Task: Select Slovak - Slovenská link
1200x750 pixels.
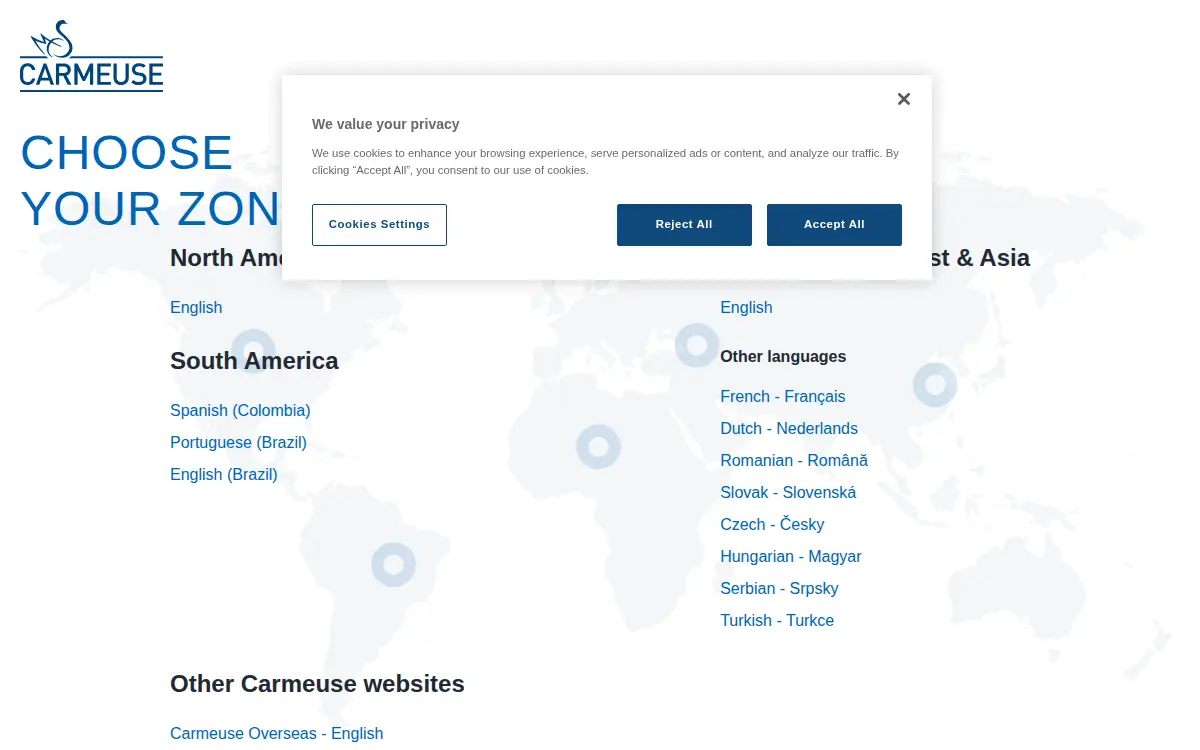Action: point(788,493)
